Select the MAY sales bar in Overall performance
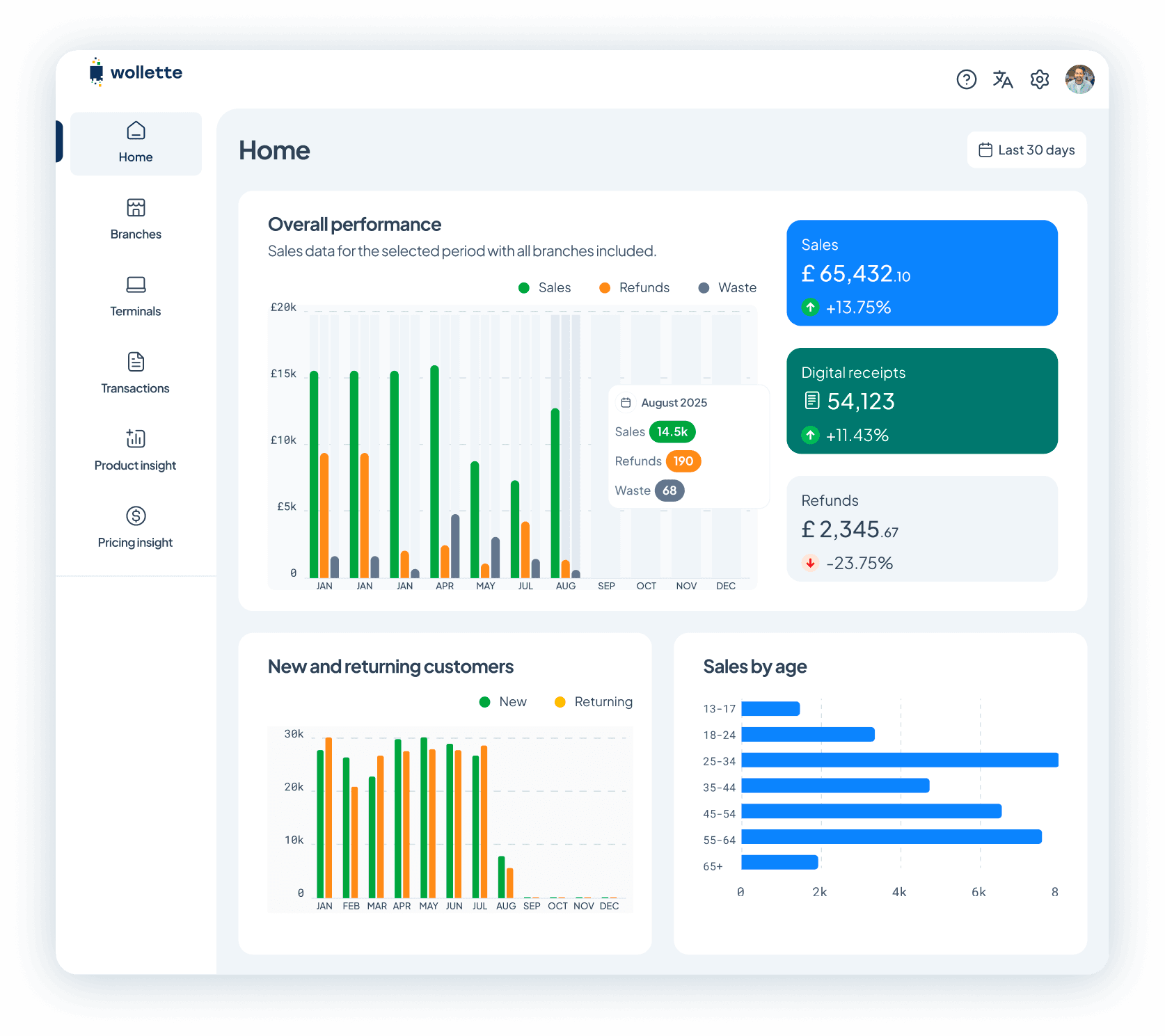 tap(475, 520)
